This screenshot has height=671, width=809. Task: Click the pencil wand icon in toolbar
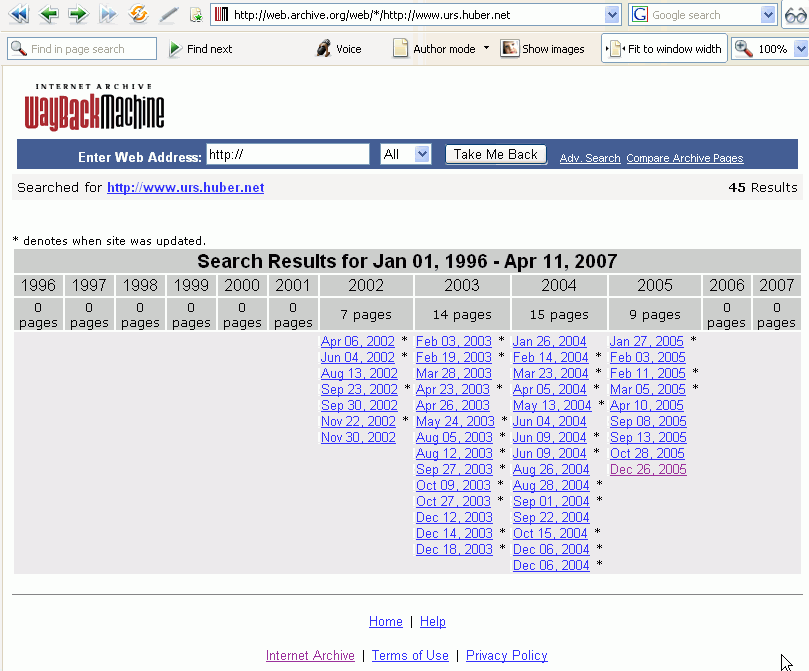click(x=168, y=14)
